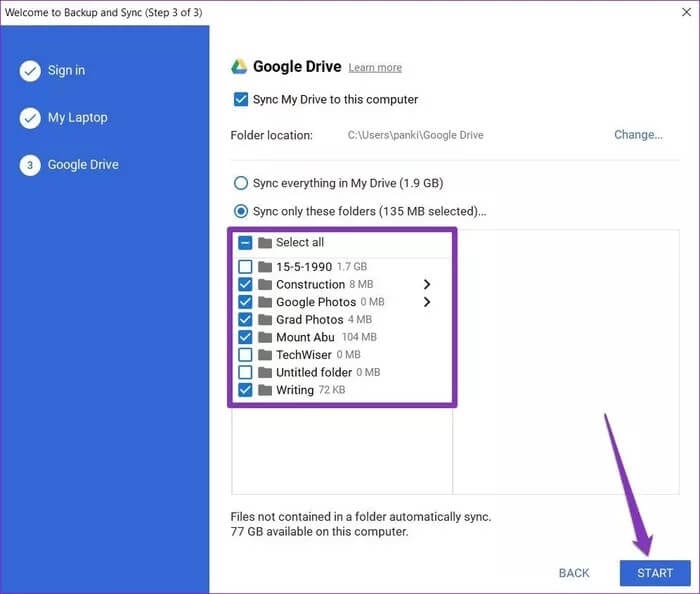Click the folder location path C:\Users\panki\Google Drive

pyautogui.click(x=416, y=135)
